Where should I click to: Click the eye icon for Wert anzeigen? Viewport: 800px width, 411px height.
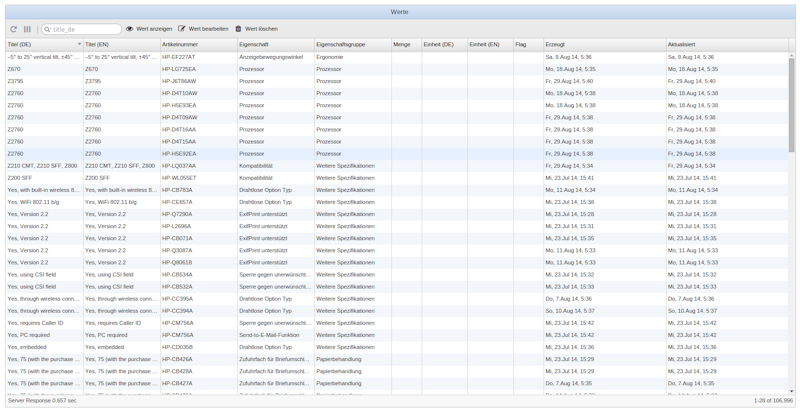[130, 29]
